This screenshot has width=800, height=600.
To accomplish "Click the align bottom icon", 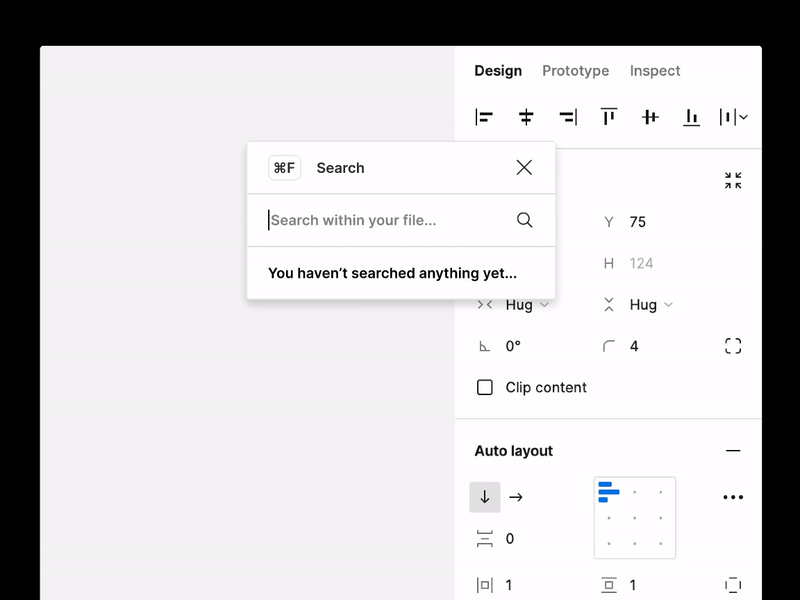I will pyautogui.click(x=691, y=117).
